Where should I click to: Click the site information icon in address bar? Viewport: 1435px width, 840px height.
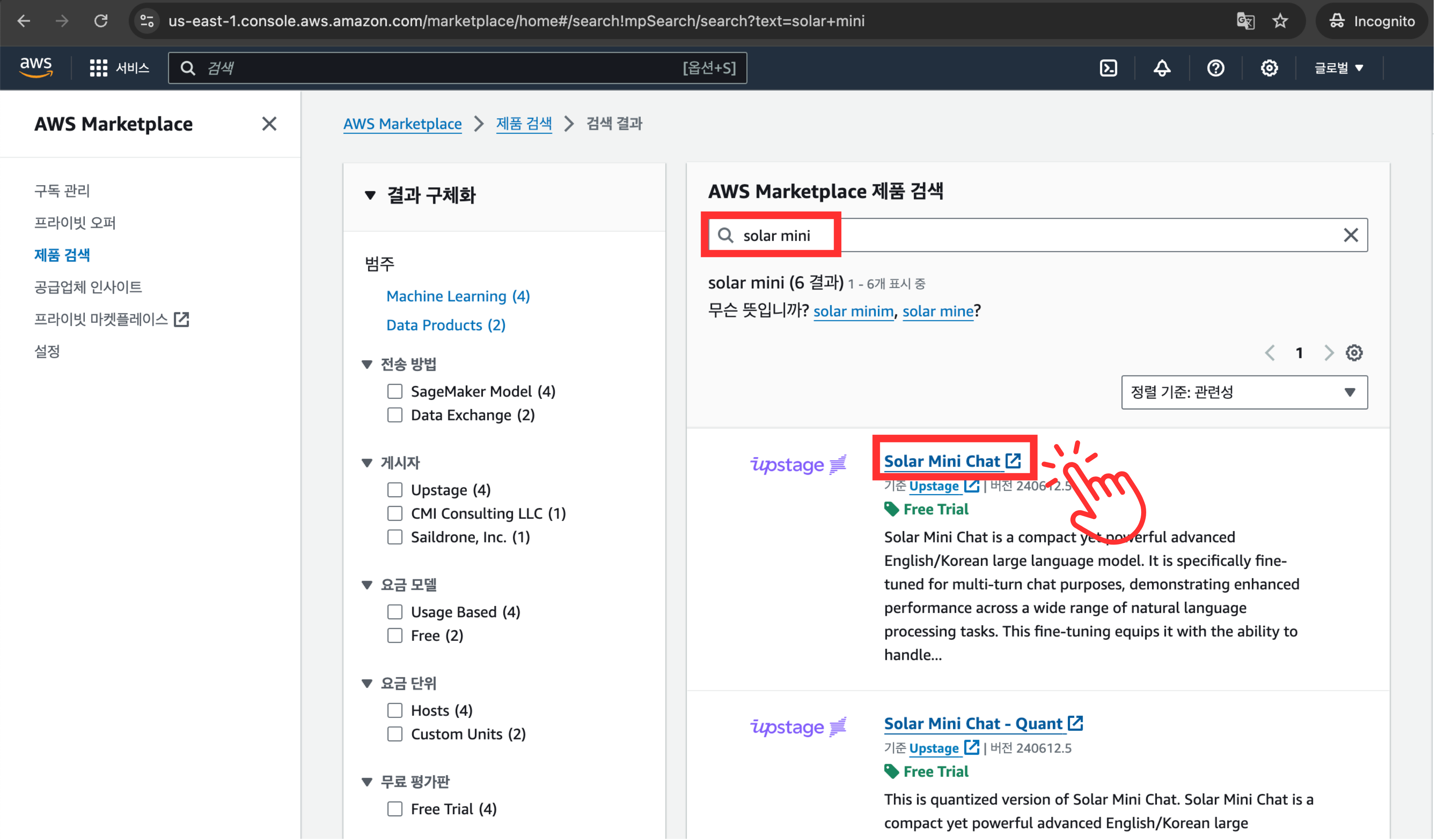coord(147,21)
